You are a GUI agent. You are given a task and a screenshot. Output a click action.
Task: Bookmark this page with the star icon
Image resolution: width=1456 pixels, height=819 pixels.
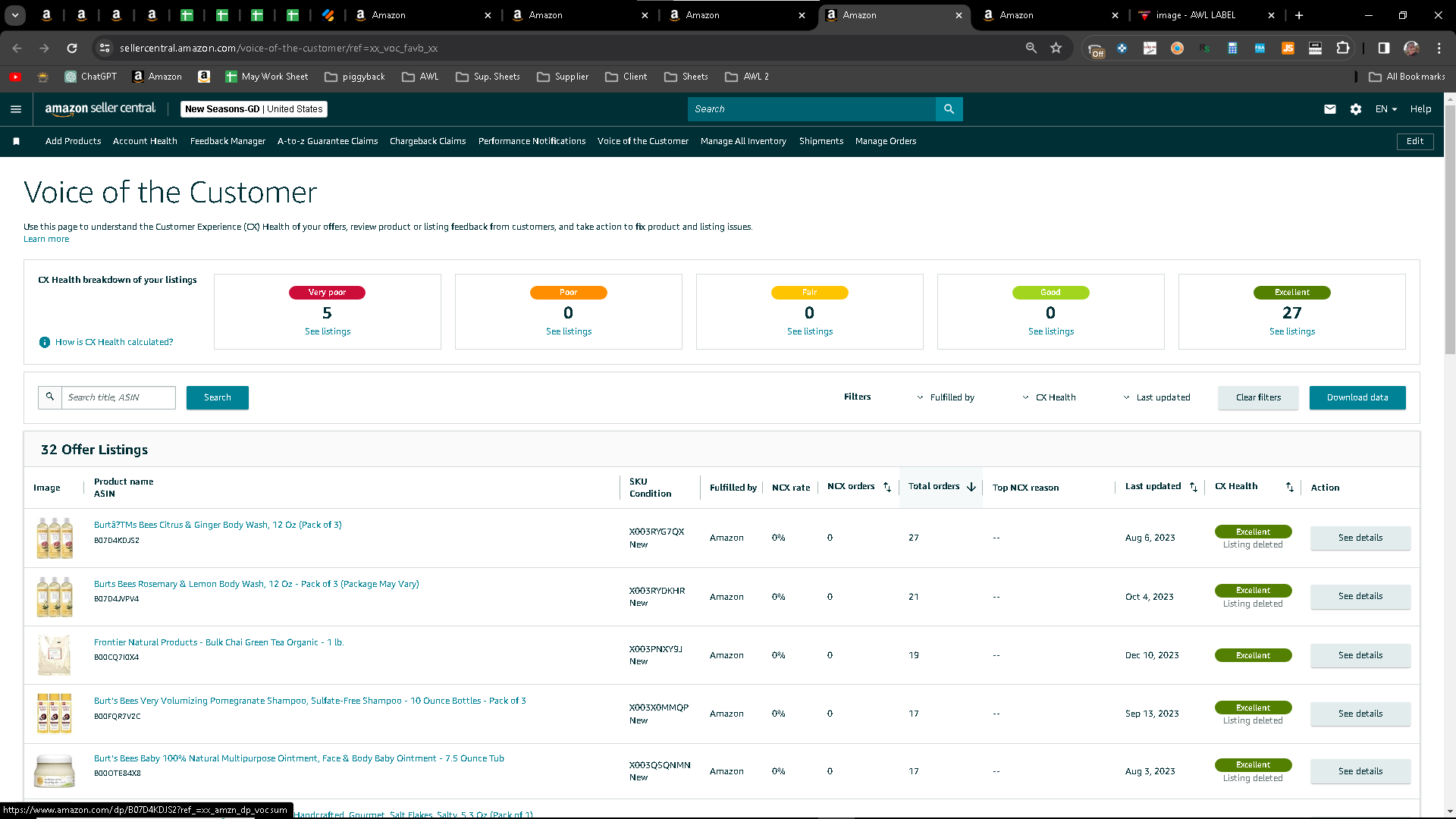click(x=1056, y=48)
